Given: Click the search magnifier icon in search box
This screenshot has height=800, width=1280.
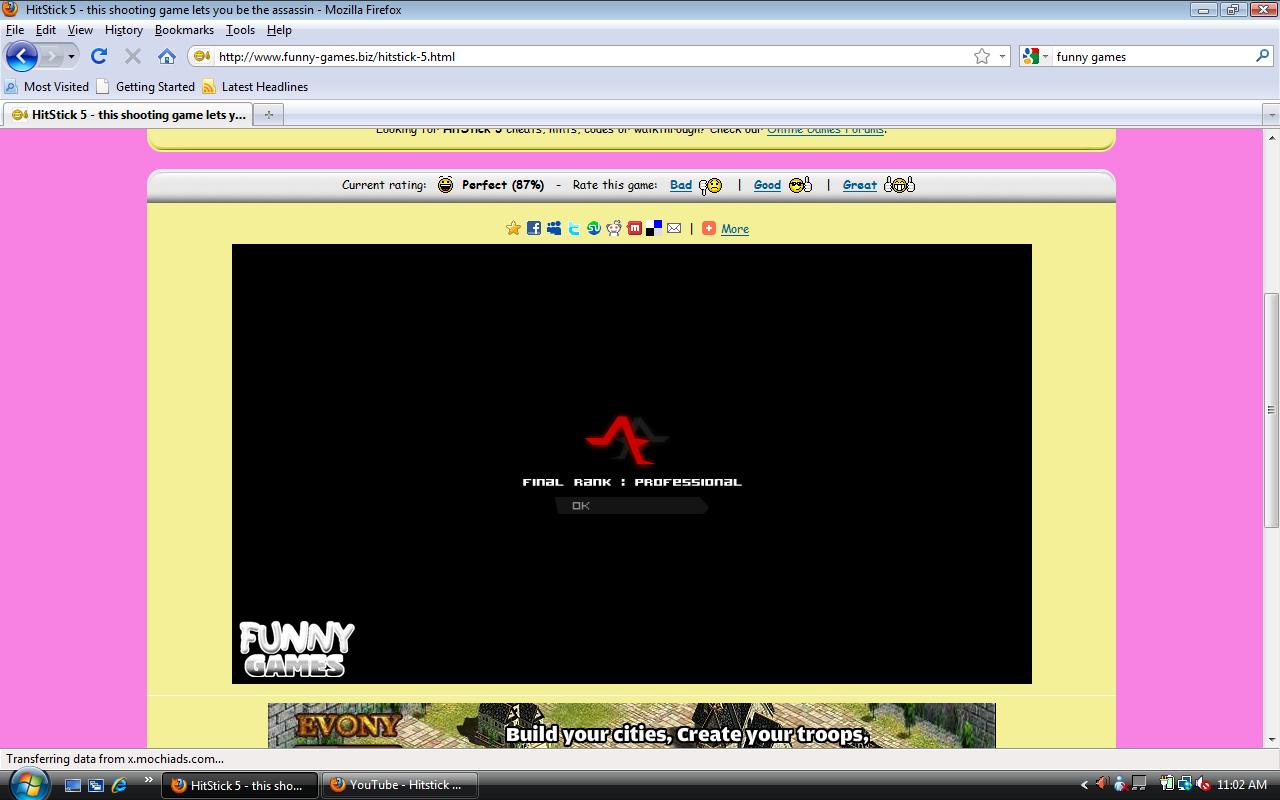Looking at the screenshot, I should [1262, 56].
